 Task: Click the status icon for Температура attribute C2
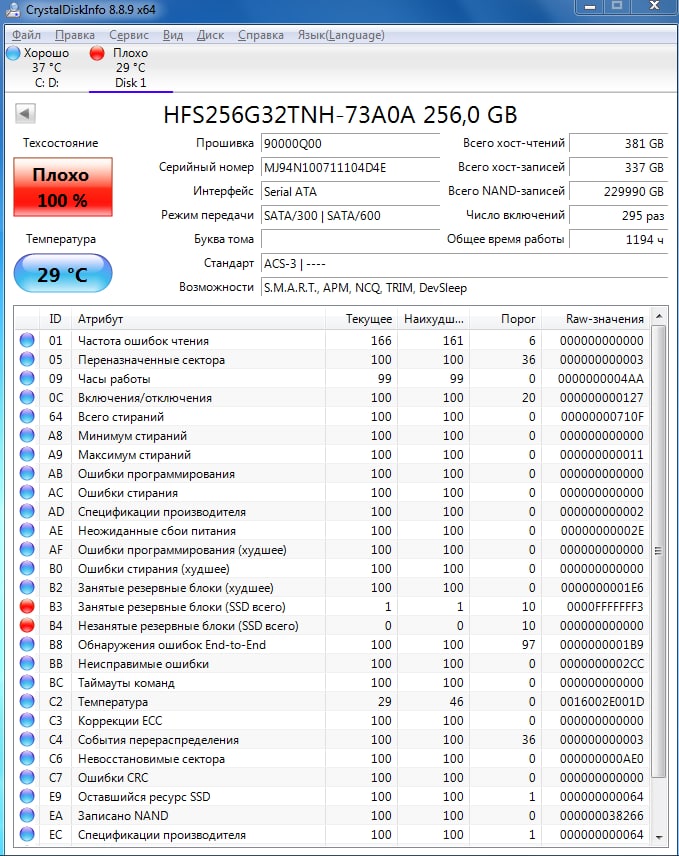[x=27, y=702]
